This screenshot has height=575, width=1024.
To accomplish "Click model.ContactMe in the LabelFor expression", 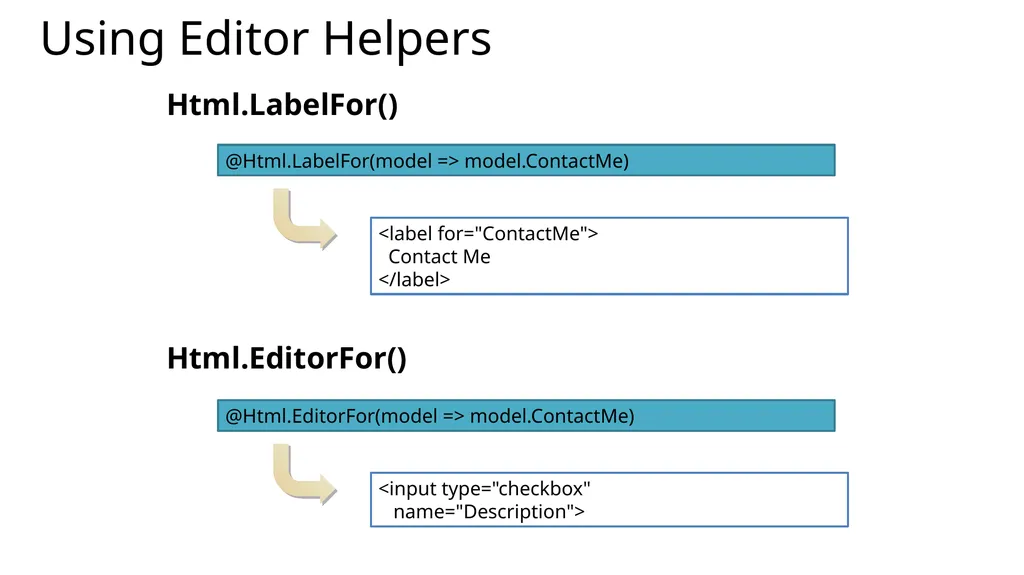I will tap(546, 161).
